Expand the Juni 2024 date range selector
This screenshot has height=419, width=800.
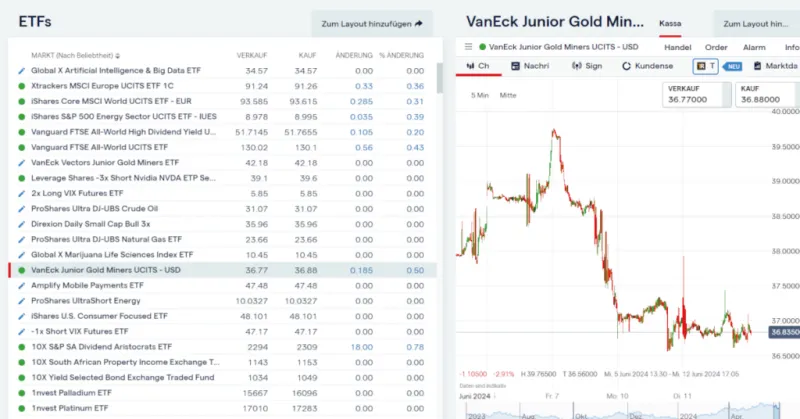click(477, 397)
